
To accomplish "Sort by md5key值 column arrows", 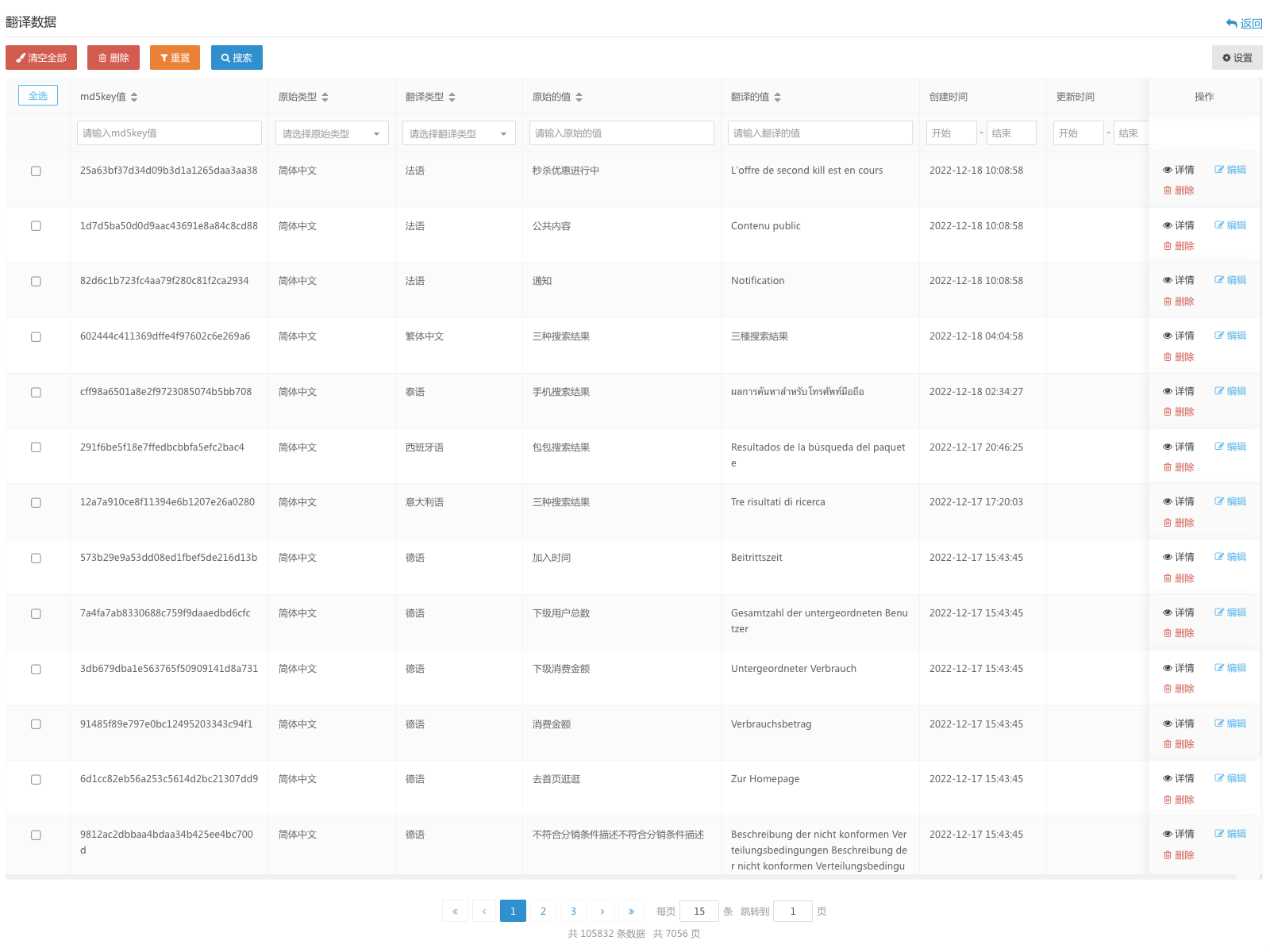I will 134,97.
